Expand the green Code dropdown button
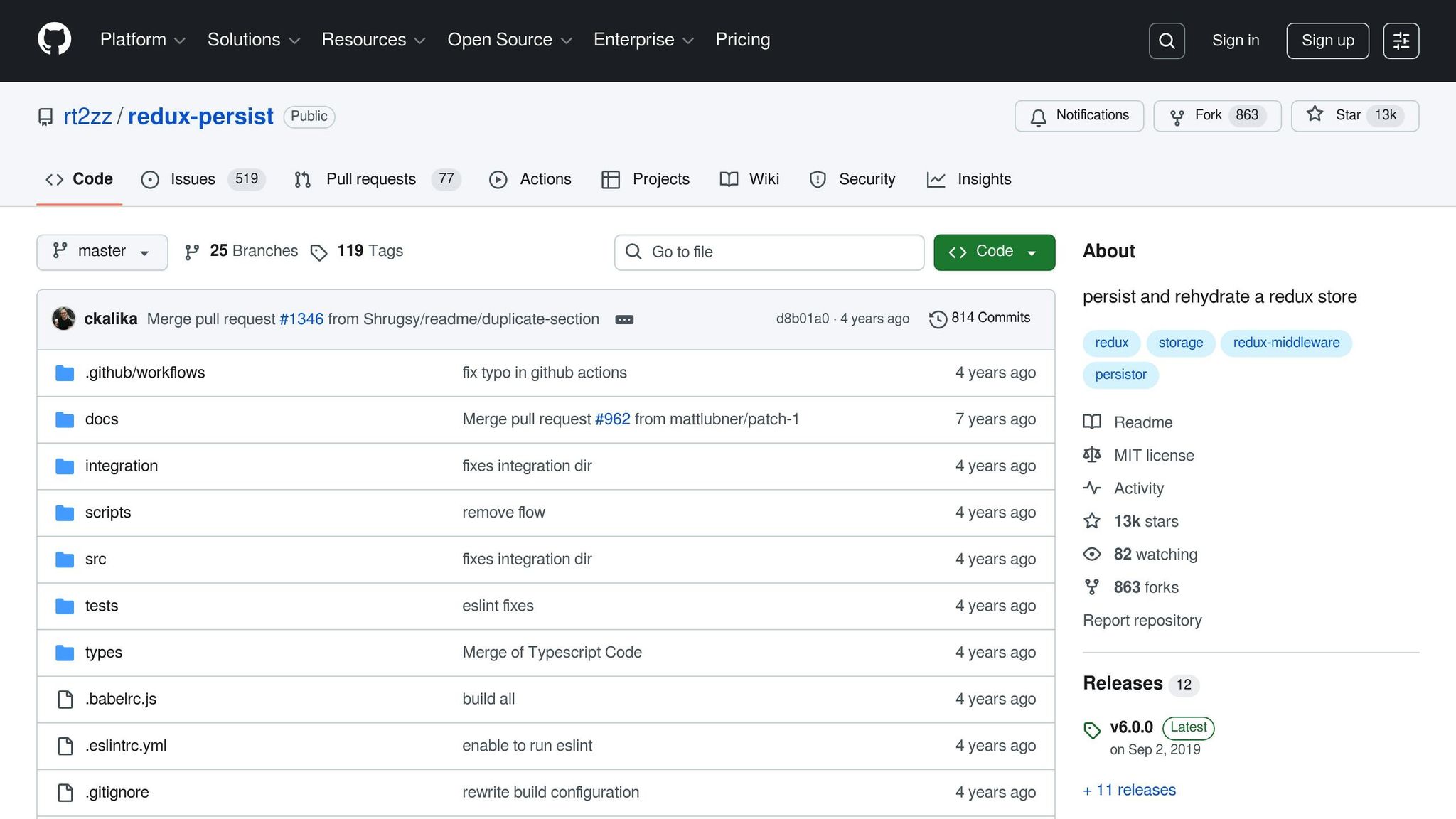This screenshot has width=1456, height=819. pos(993,252)
